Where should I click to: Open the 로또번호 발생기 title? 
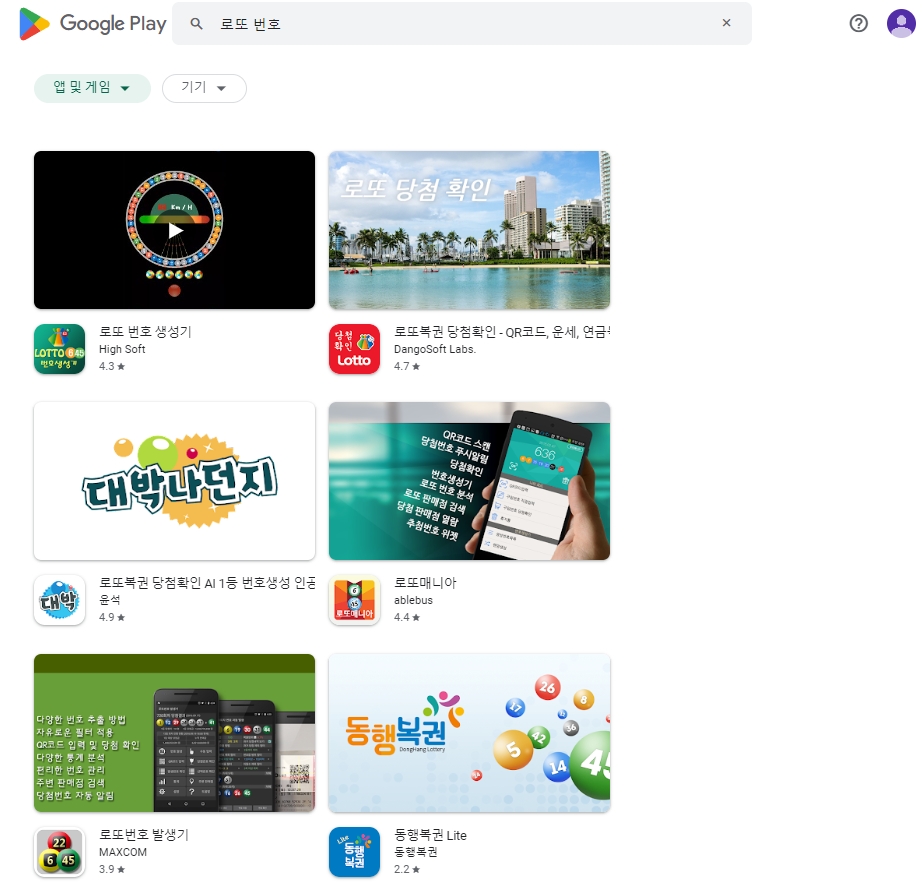pos(144,834)
